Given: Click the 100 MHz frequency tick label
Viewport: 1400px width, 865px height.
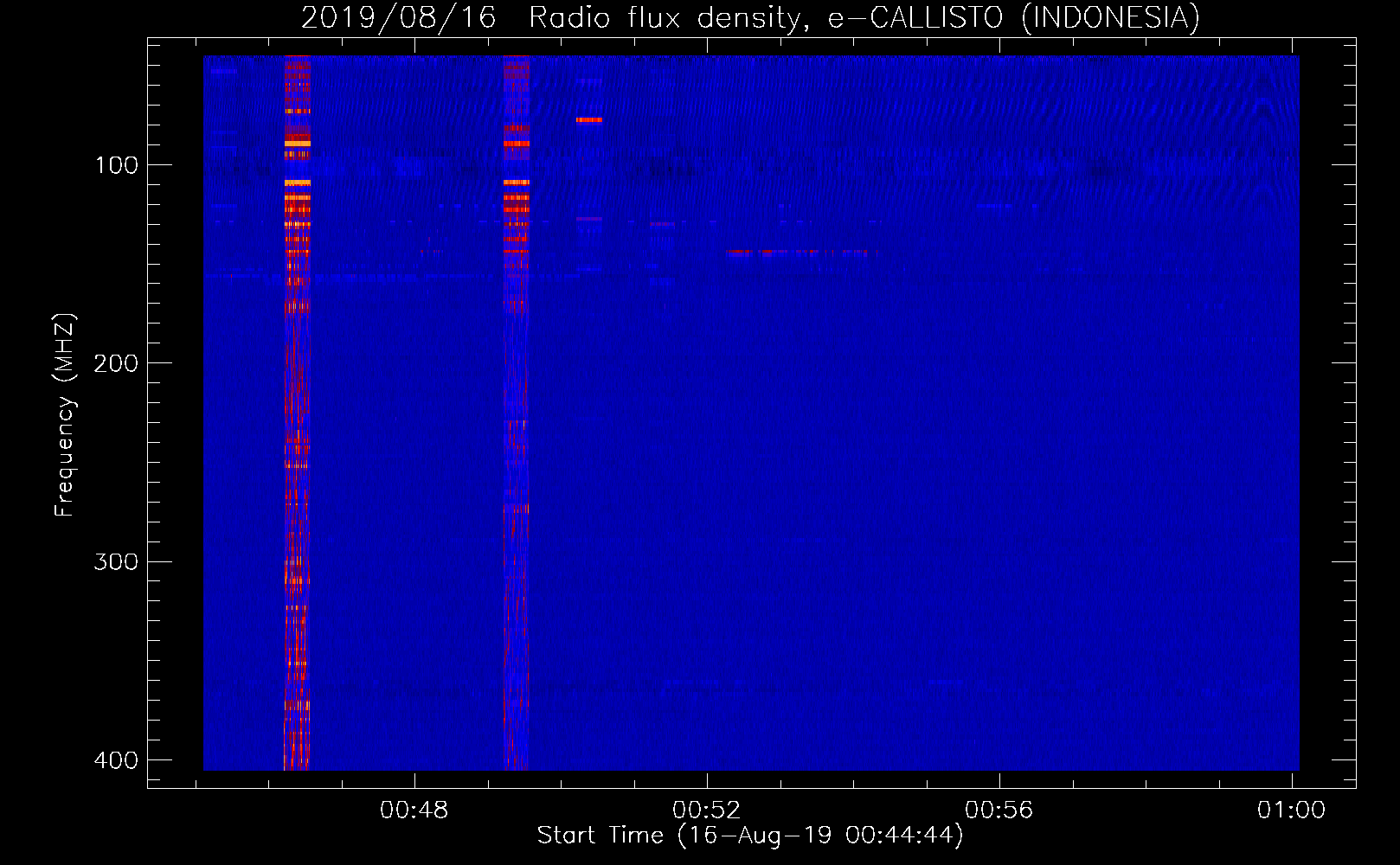Looking at the screenshot, I should 116,165.
